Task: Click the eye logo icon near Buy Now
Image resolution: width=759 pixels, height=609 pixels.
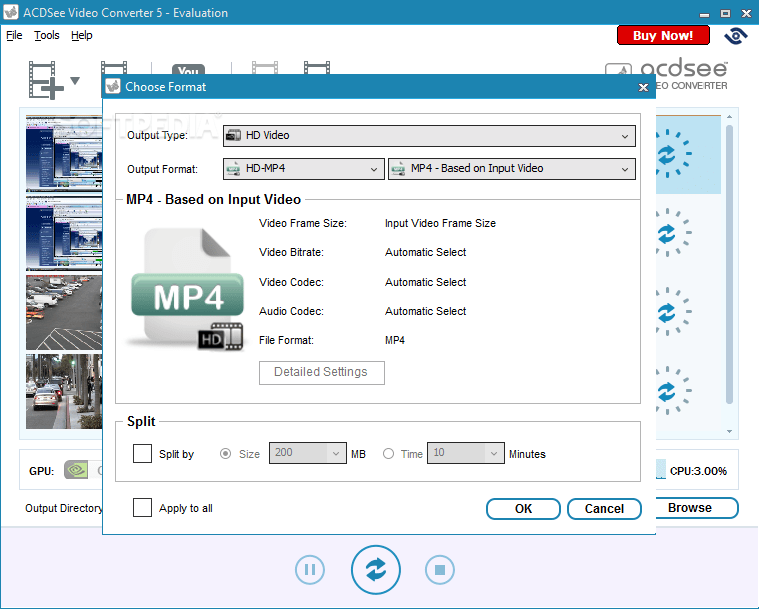Action: (x=736, y=36)
